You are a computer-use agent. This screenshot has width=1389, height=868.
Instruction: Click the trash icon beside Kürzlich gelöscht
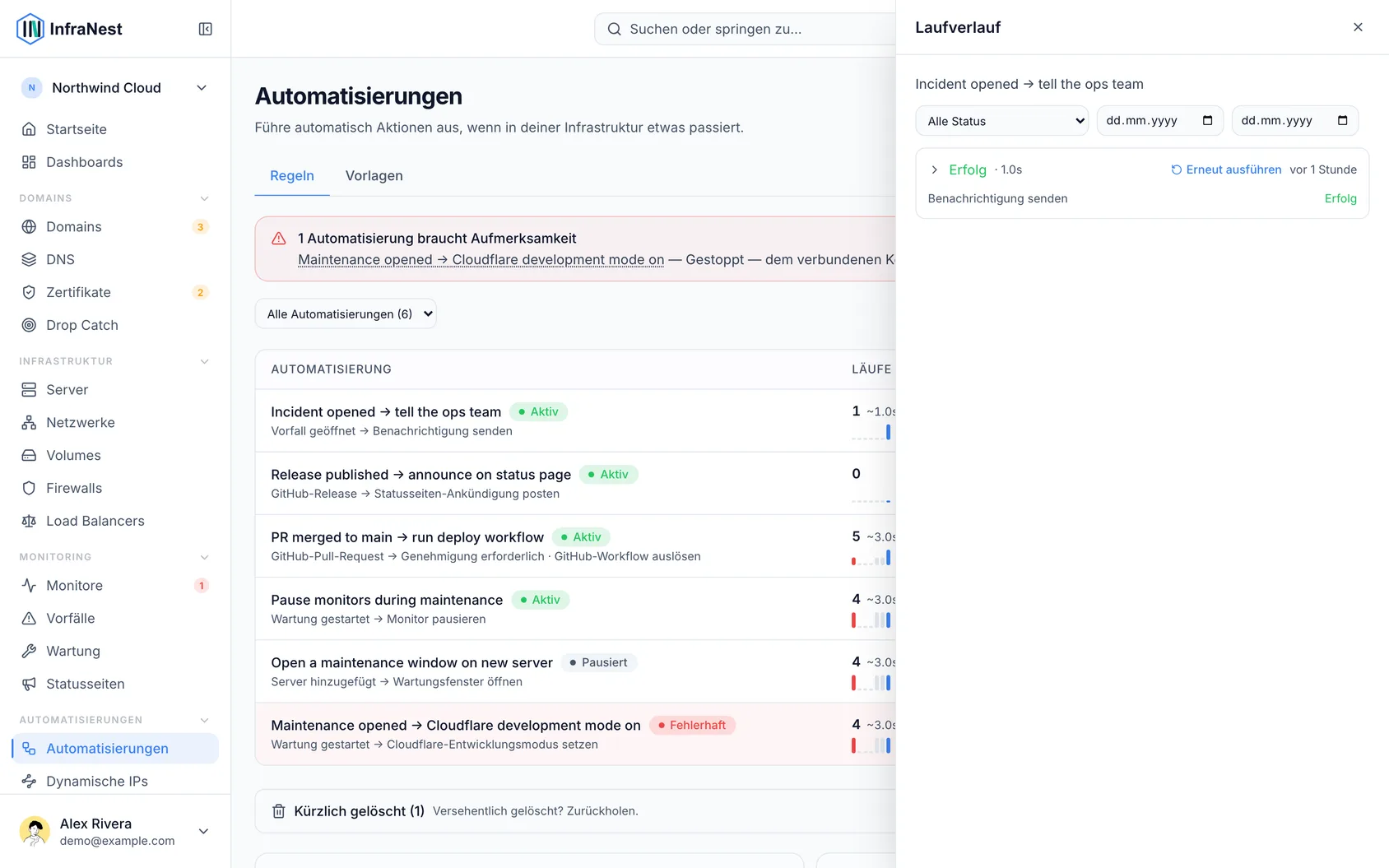279,811
